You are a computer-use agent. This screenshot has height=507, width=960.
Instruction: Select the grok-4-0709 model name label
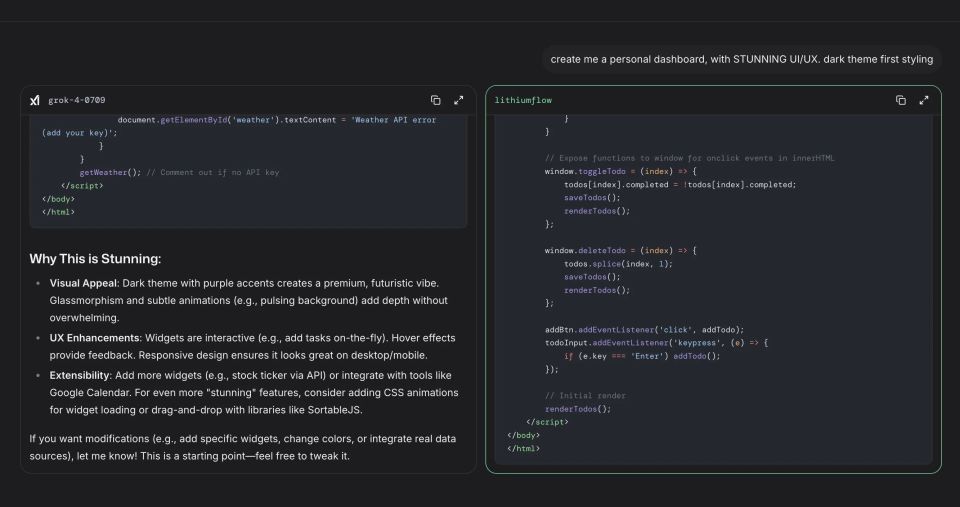[74, 100]
